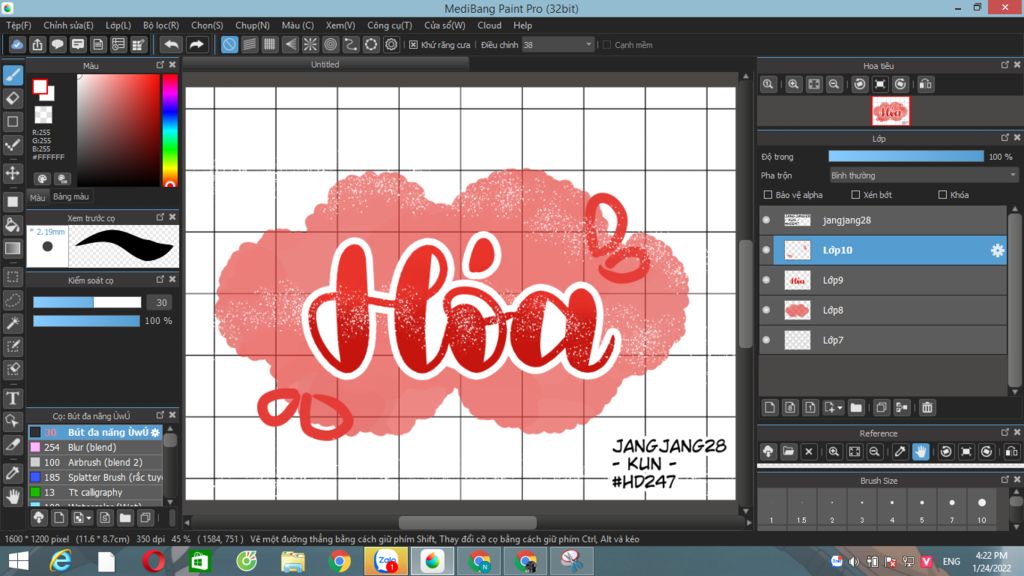
Task: Click the rainbow hue strip
Action: click(170, 130)
